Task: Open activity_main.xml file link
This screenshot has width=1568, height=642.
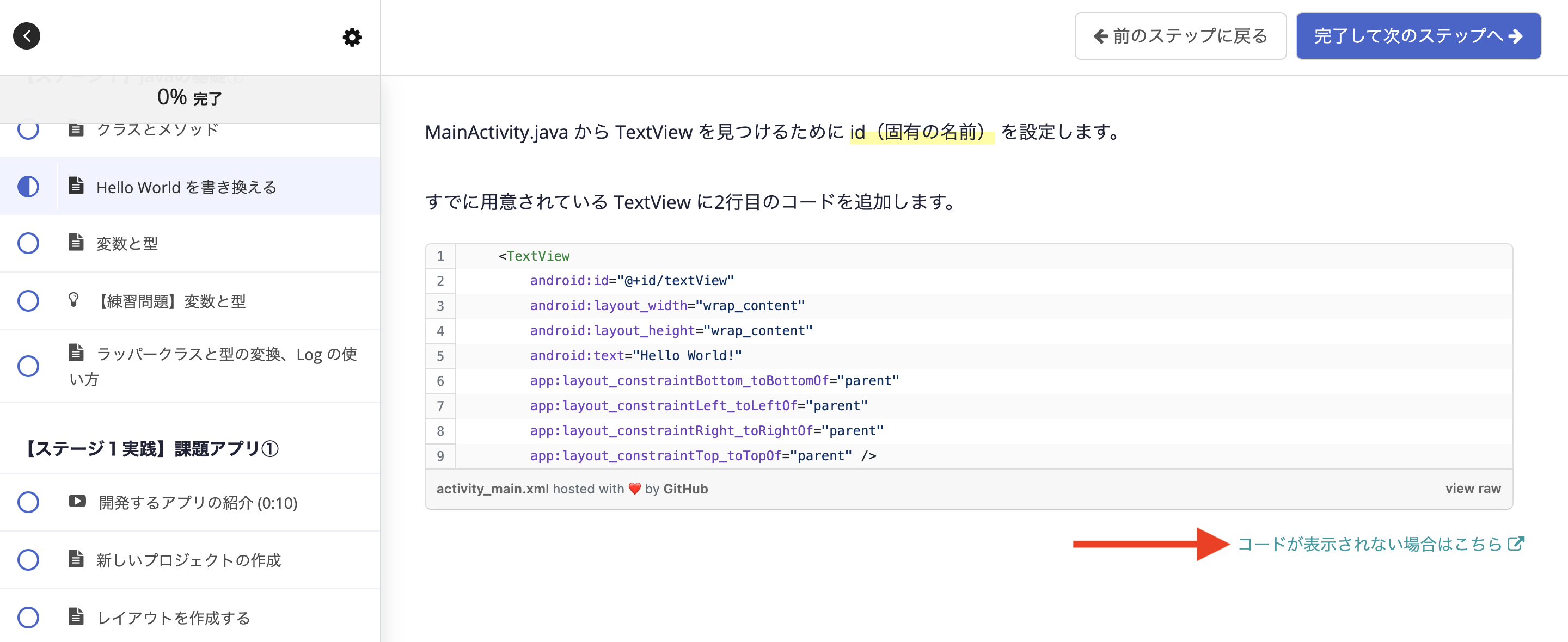Action: pos(492,489)
